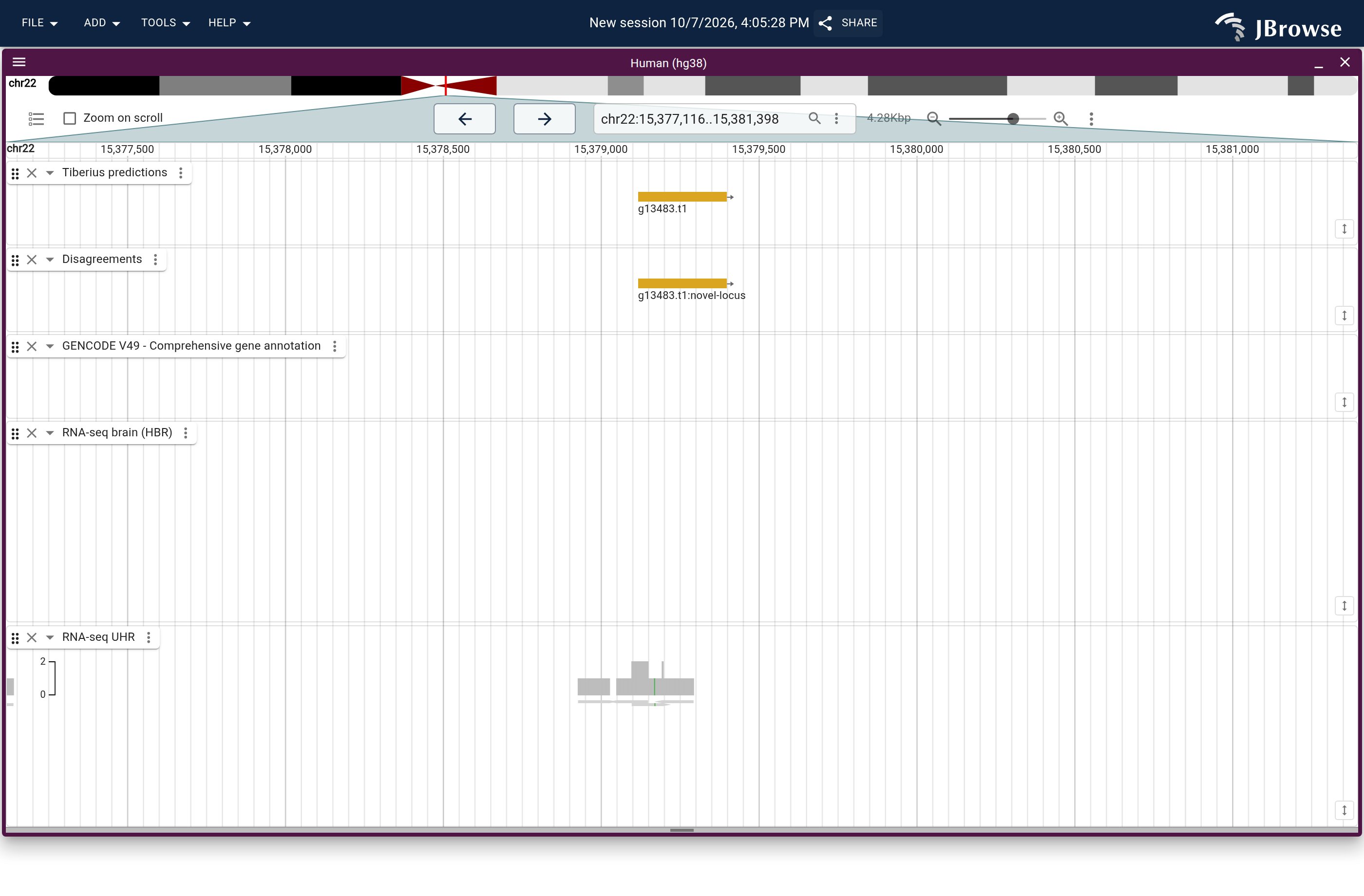The width and height of the screenshot is (1364, 896).
Task: Open Disagreements track three-dot menu
Action: (155, 260)
